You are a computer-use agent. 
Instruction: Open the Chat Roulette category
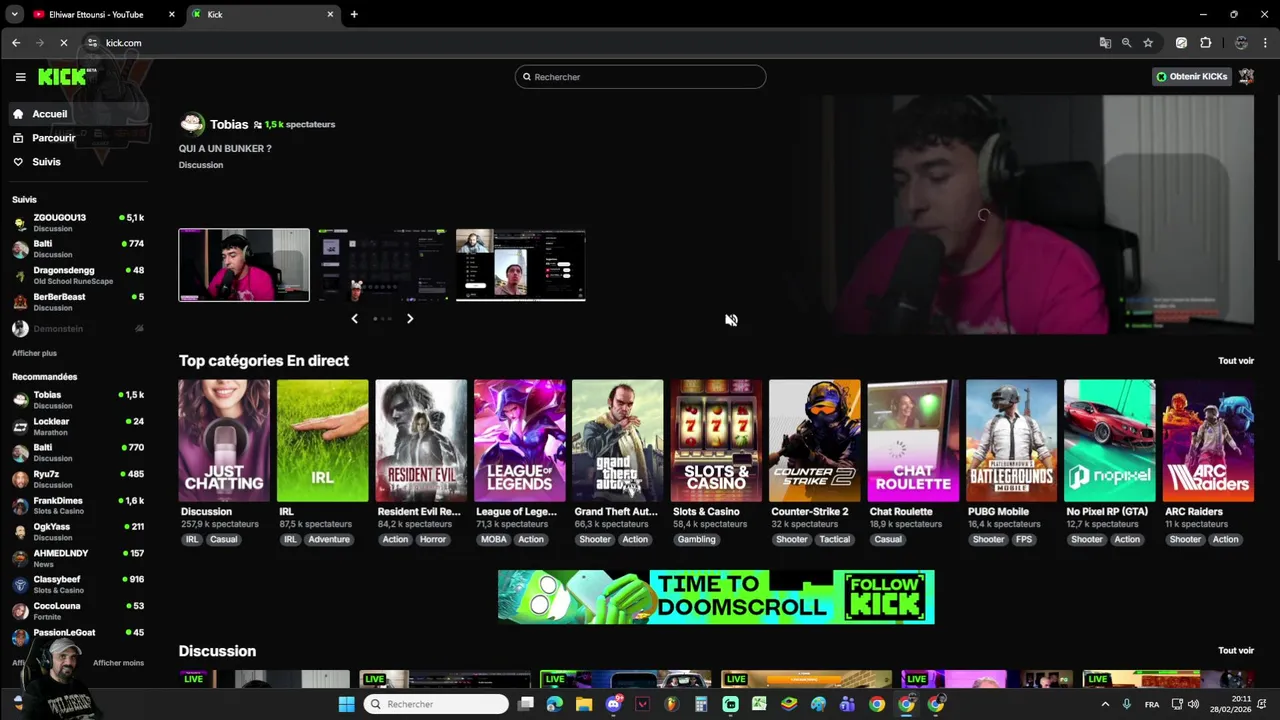[x=913, y=440]
